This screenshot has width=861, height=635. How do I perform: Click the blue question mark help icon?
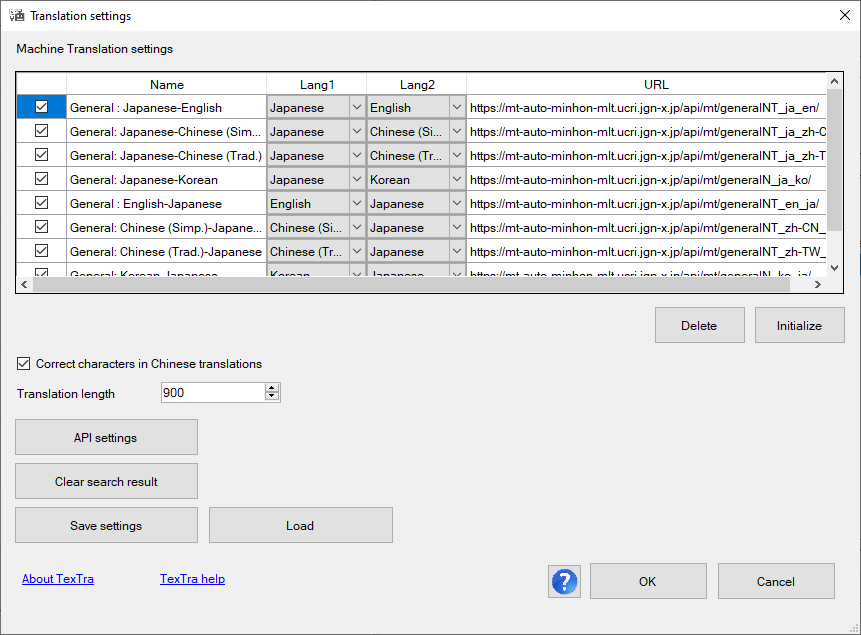tap(564, 581)
